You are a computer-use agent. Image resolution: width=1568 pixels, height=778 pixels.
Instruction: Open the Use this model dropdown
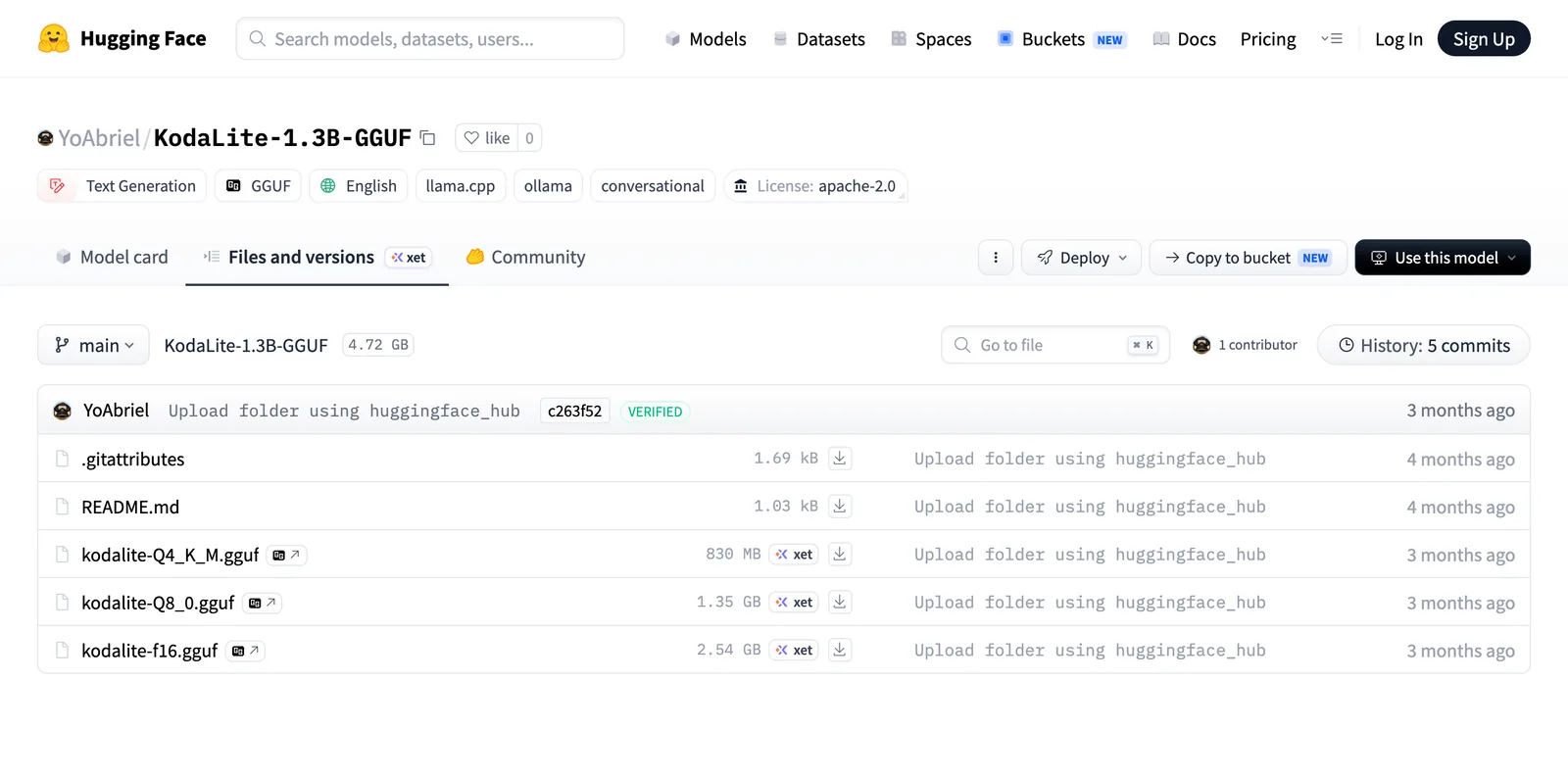point(1443,258)
